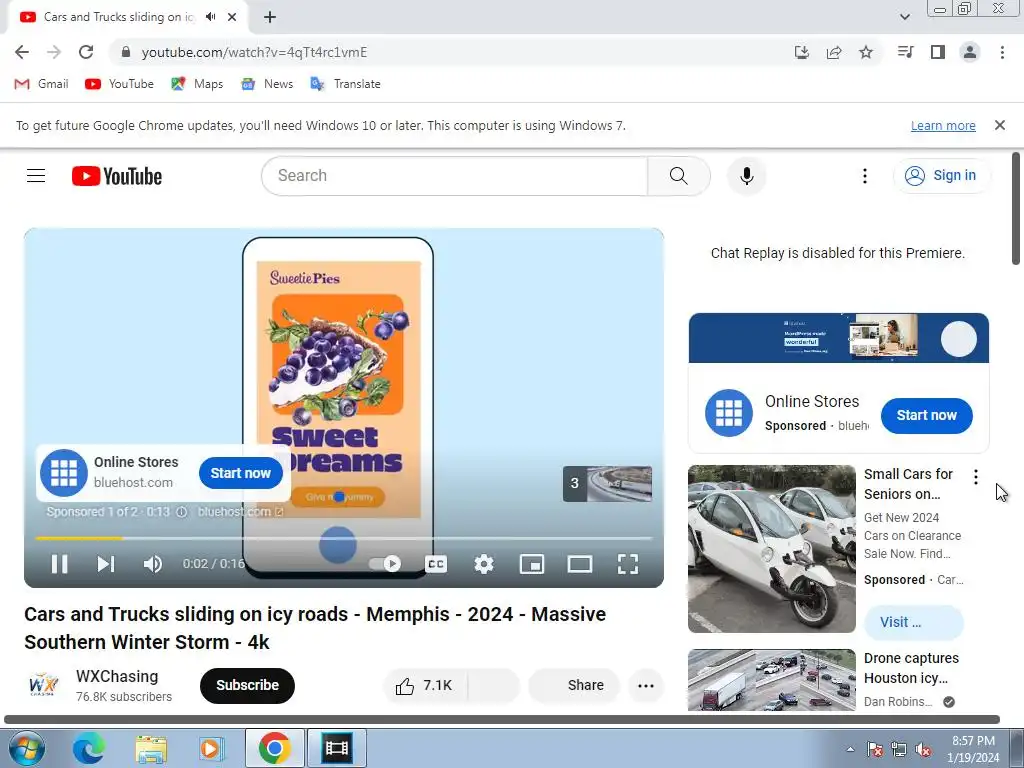This screenshot has height=768, width=1024.
Task: Toggle the autoplay switch in player
Action: [385, 564]
